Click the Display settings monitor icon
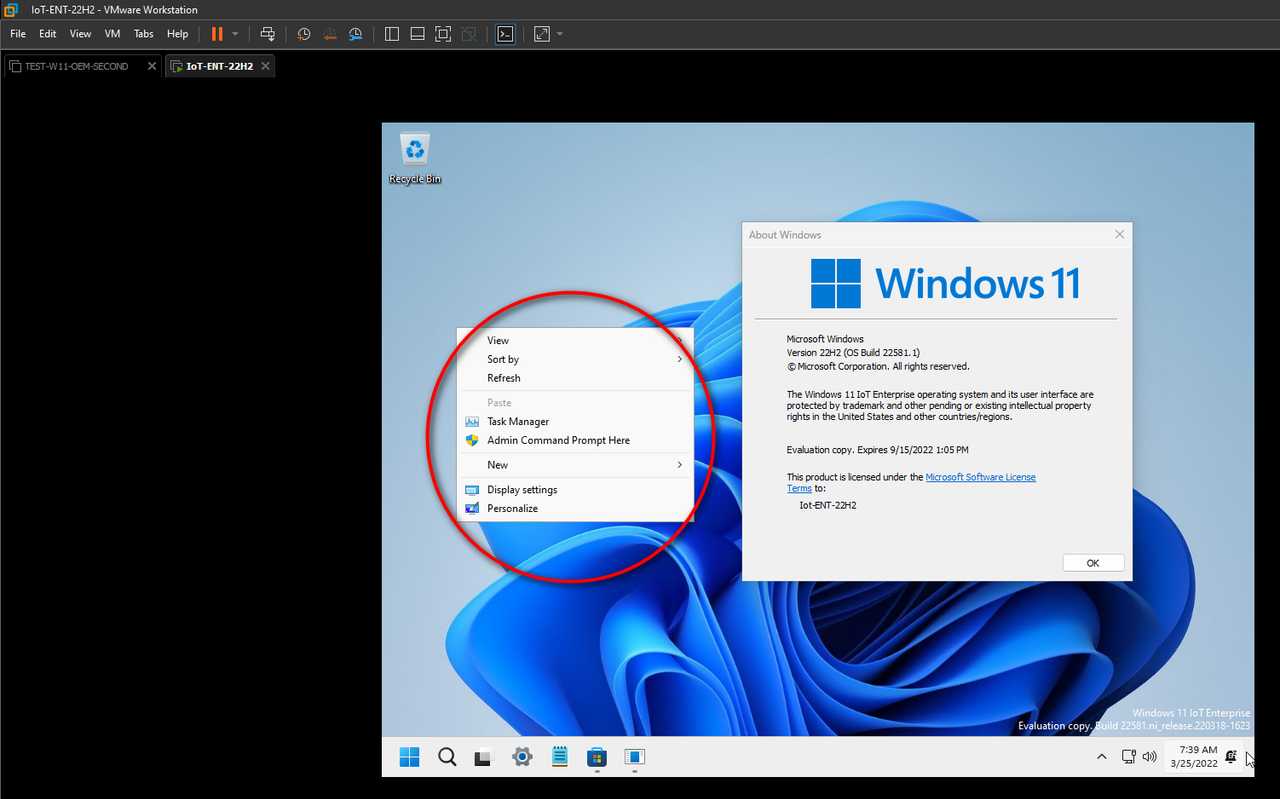Screen dimensions: 1280x799 click(x=472, y=490)
